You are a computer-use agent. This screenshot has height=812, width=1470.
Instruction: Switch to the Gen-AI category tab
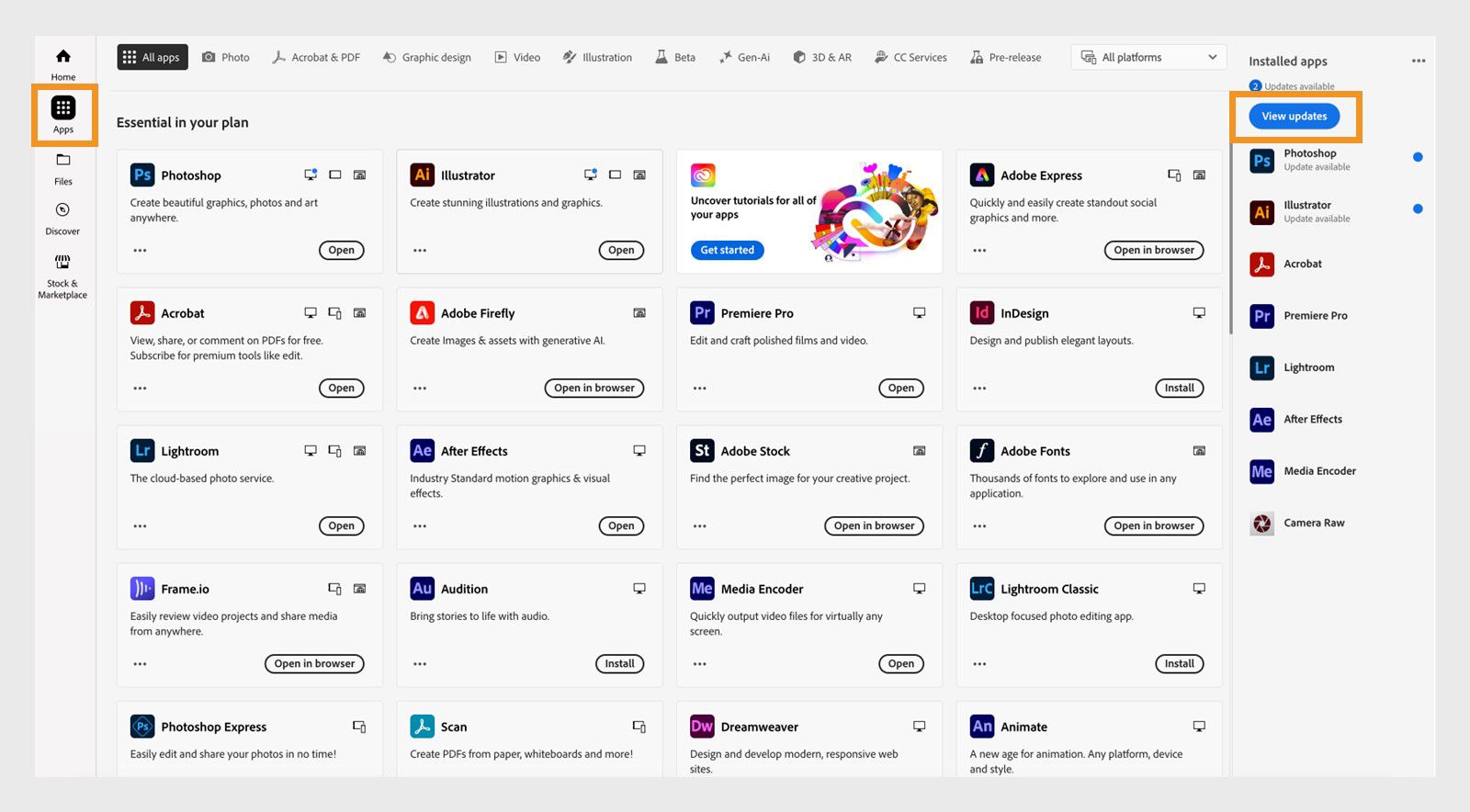point(745,57)
